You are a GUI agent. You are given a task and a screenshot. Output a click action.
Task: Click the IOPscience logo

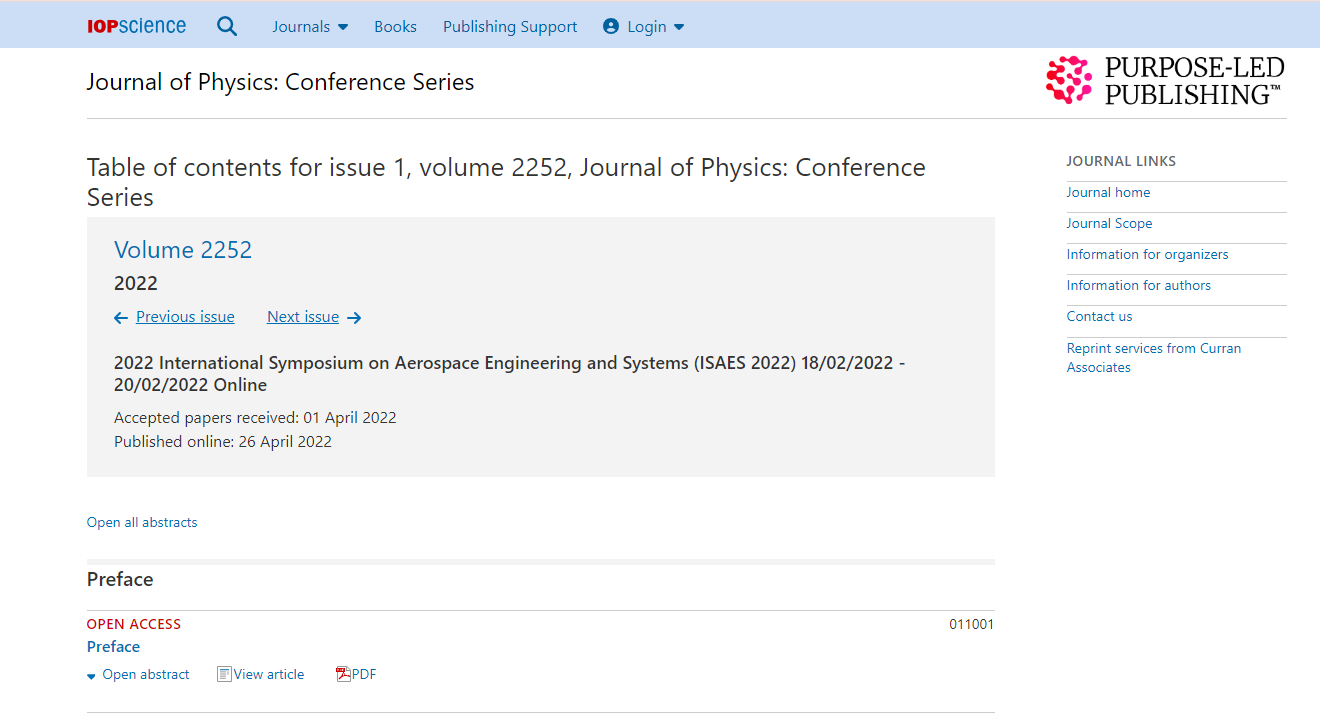(136, 27)
